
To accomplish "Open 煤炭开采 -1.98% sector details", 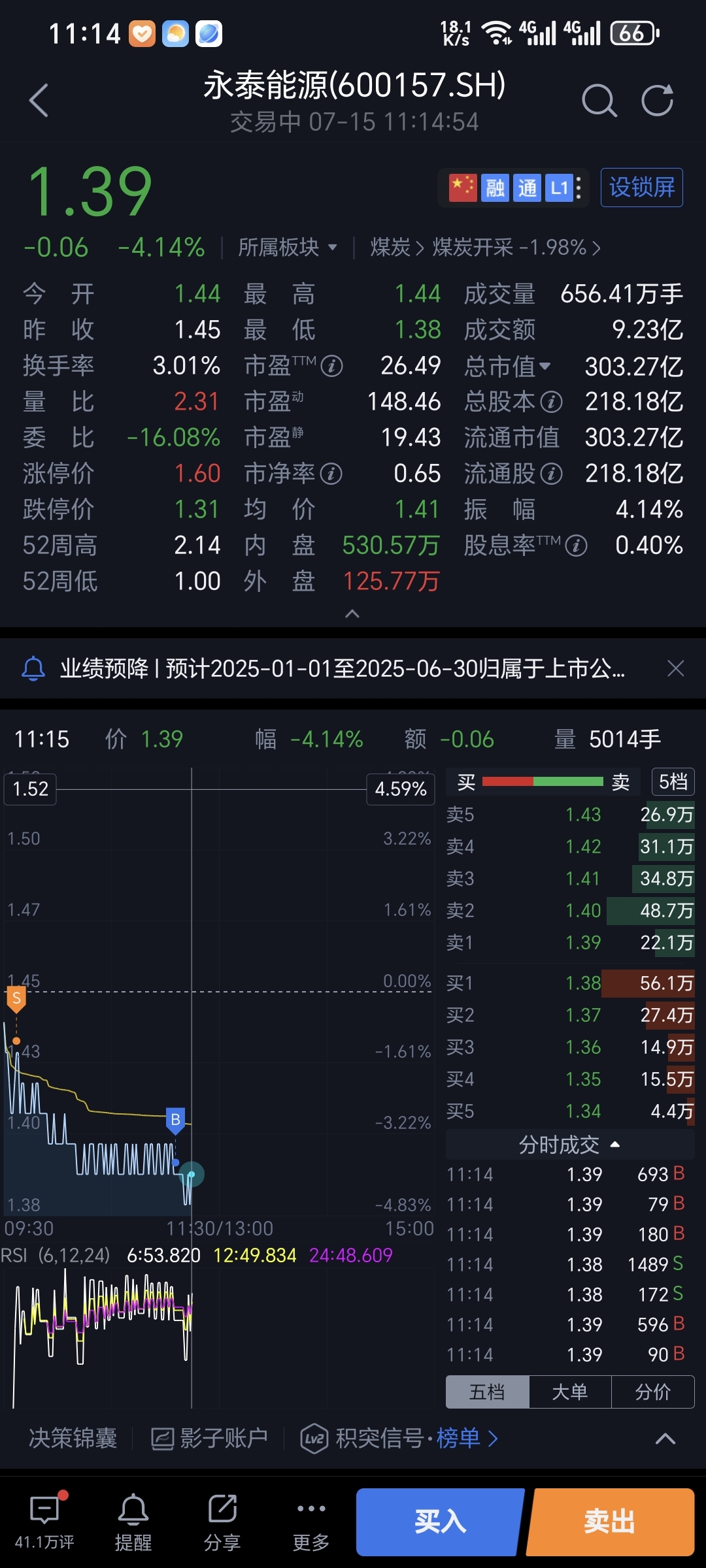I will [516, 247].
